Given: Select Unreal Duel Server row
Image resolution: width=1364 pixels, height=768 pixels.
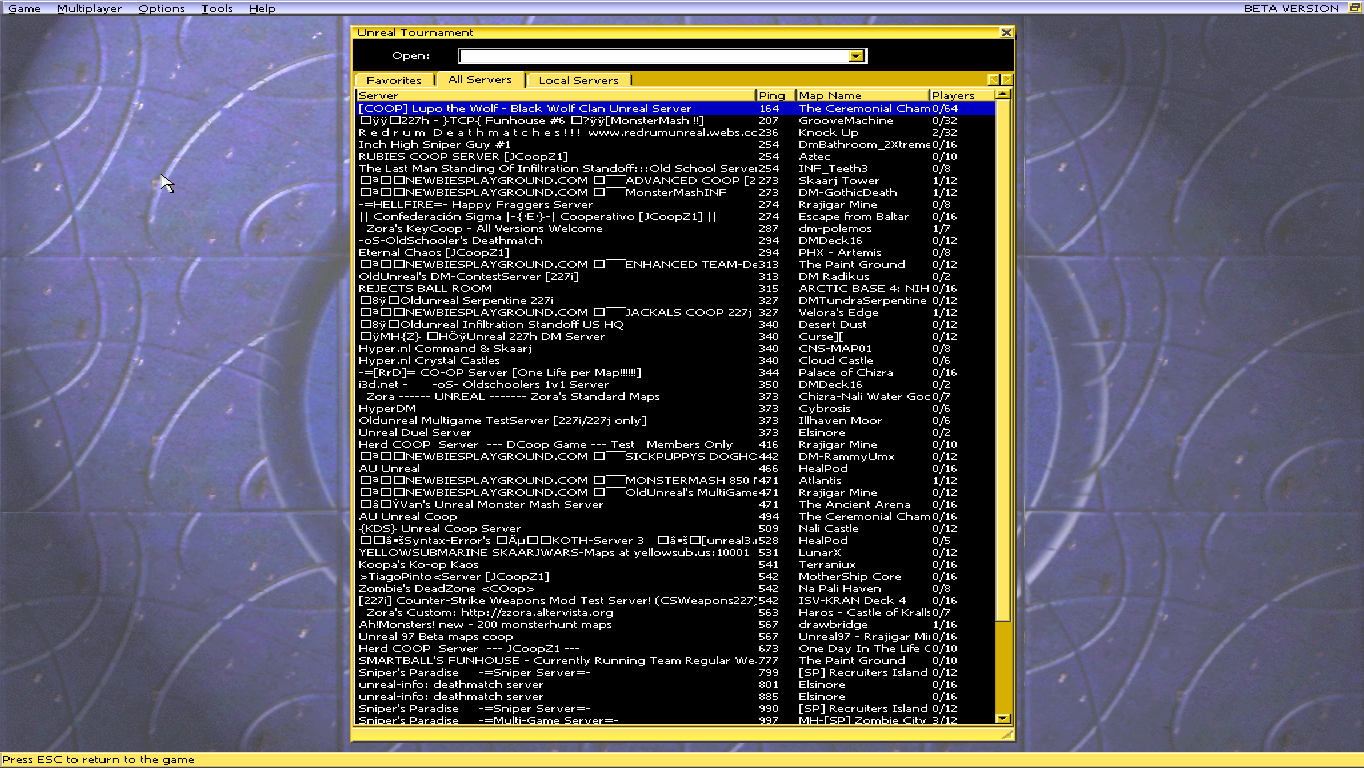Looking at the screenshot, I should point(676,432).
